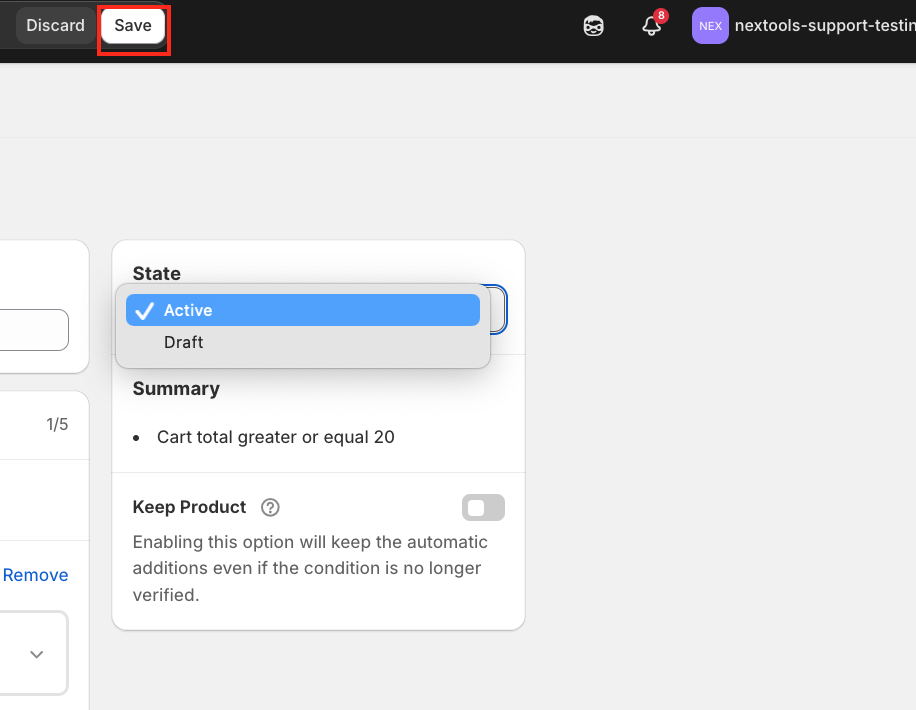Screen dimensions: 916x710
Task: Toggle the Keep Product switch
Action: point(483,507)
